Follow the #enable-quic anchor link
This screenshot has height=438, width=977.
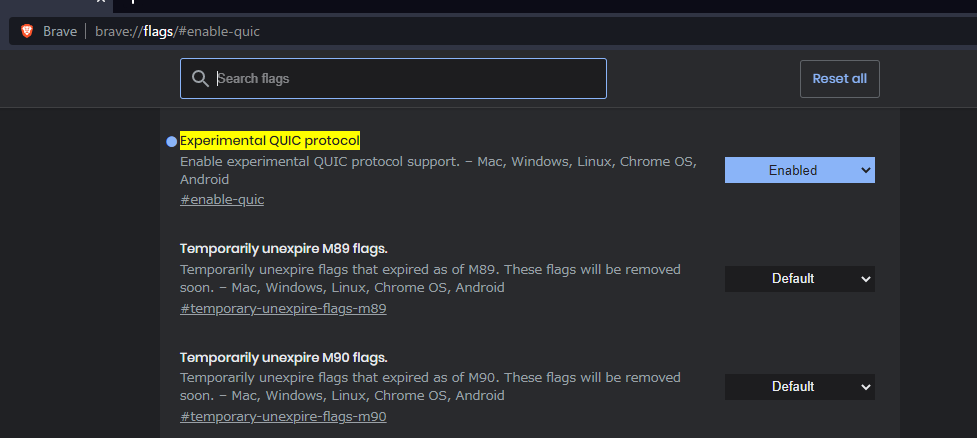coord(222,200)
